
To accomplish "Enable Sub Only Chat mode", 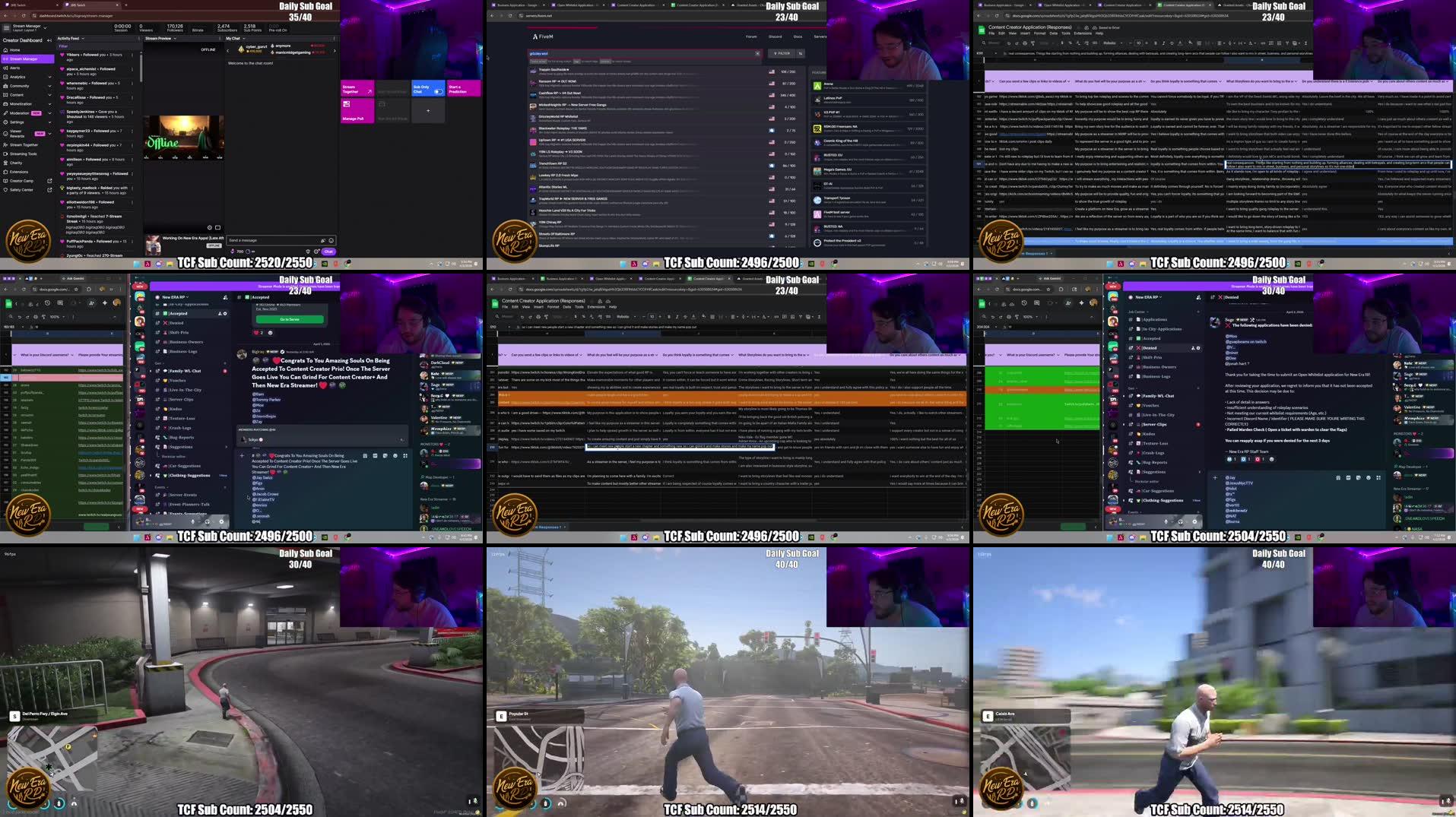I will coord(439,92).
